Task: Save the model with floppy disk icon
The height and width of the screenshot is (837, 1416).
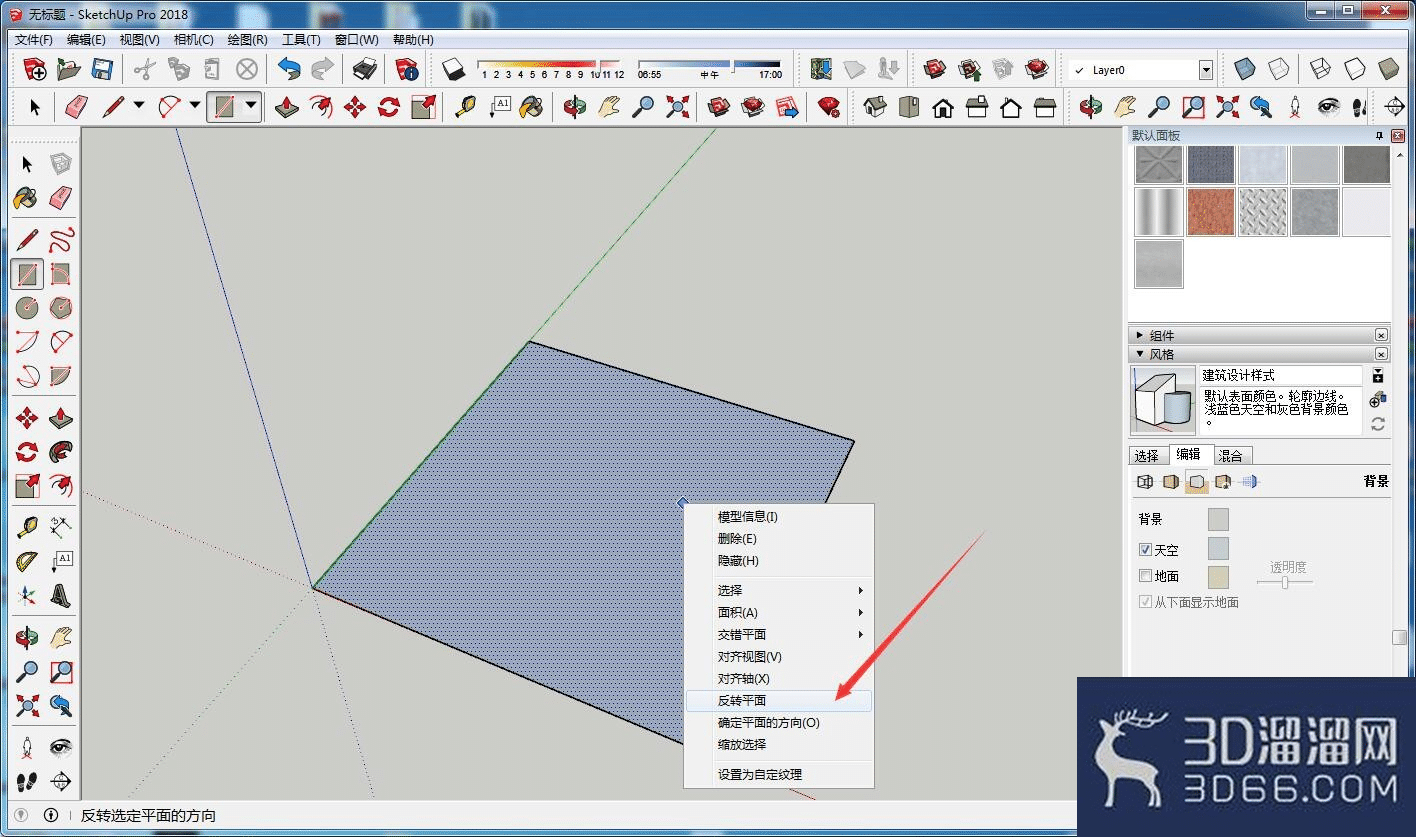Action: [x=101, y=69]
